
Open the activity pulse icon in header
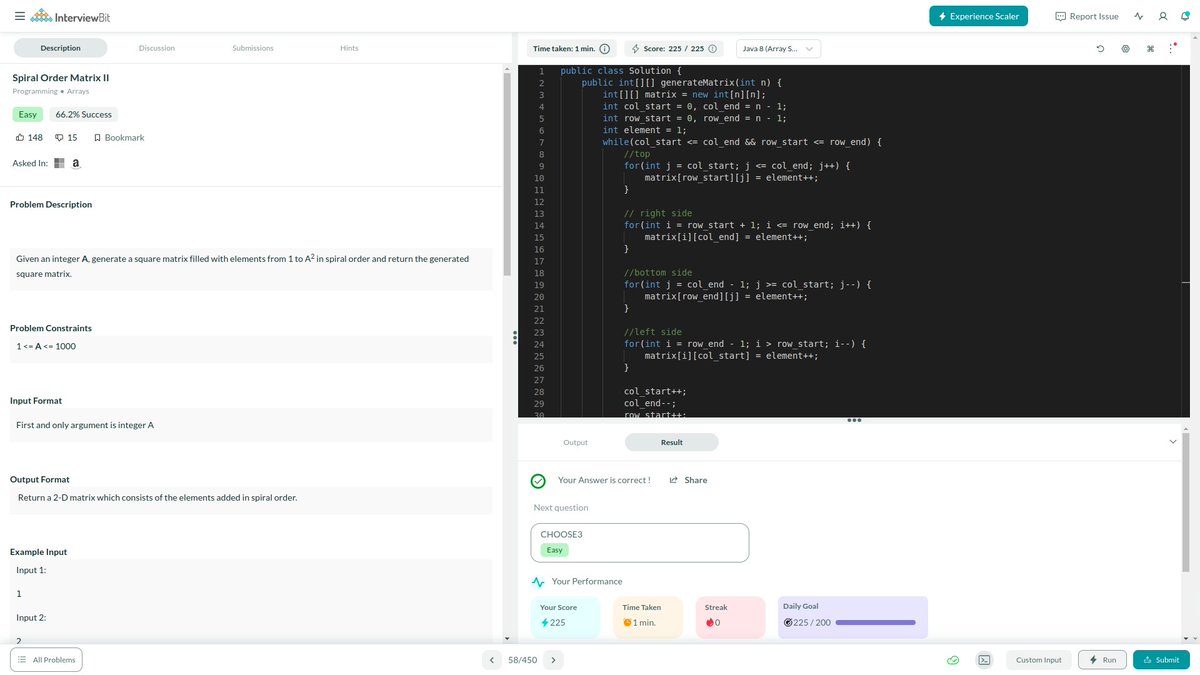click(x=1139, y=16)
